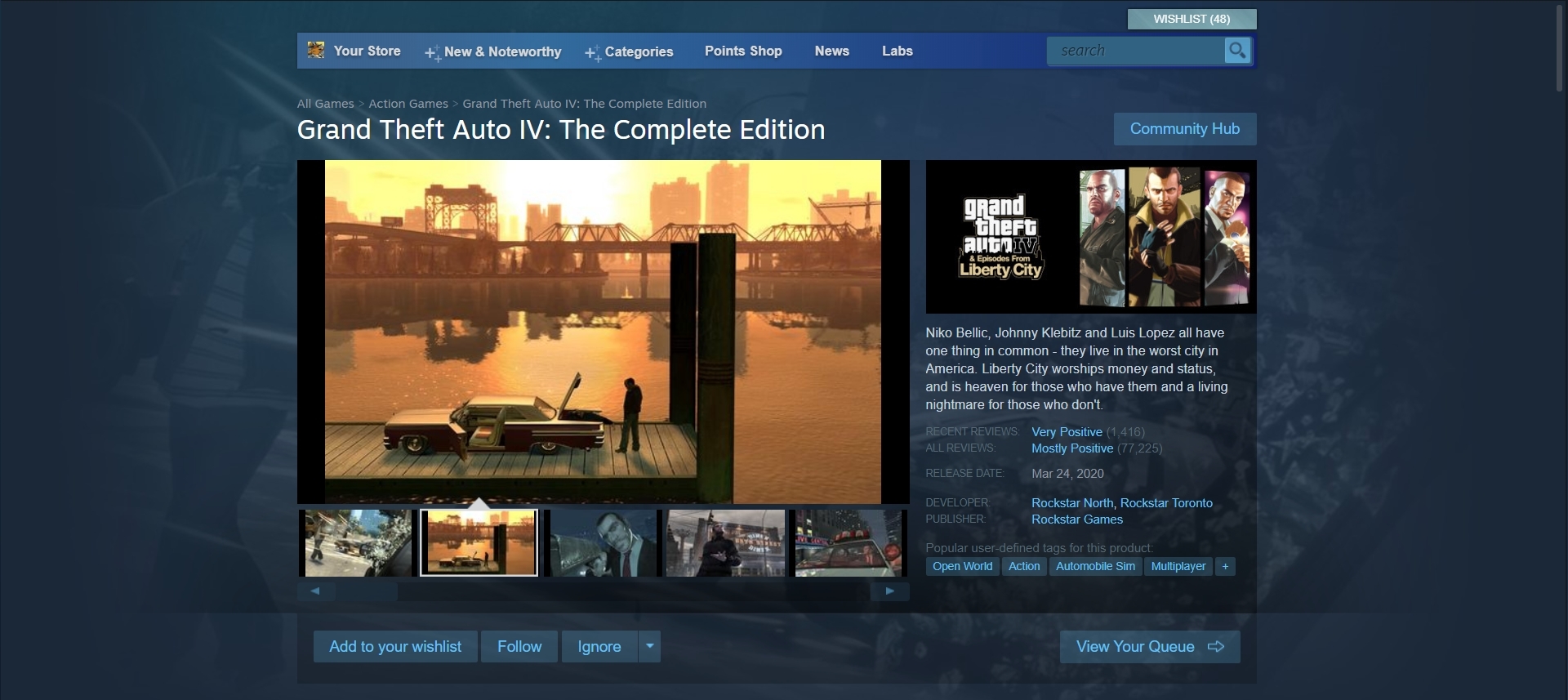Open the Ignore options dropdown arrow
The height and width of the screenshot is (700, 1568).
point(649,646)
